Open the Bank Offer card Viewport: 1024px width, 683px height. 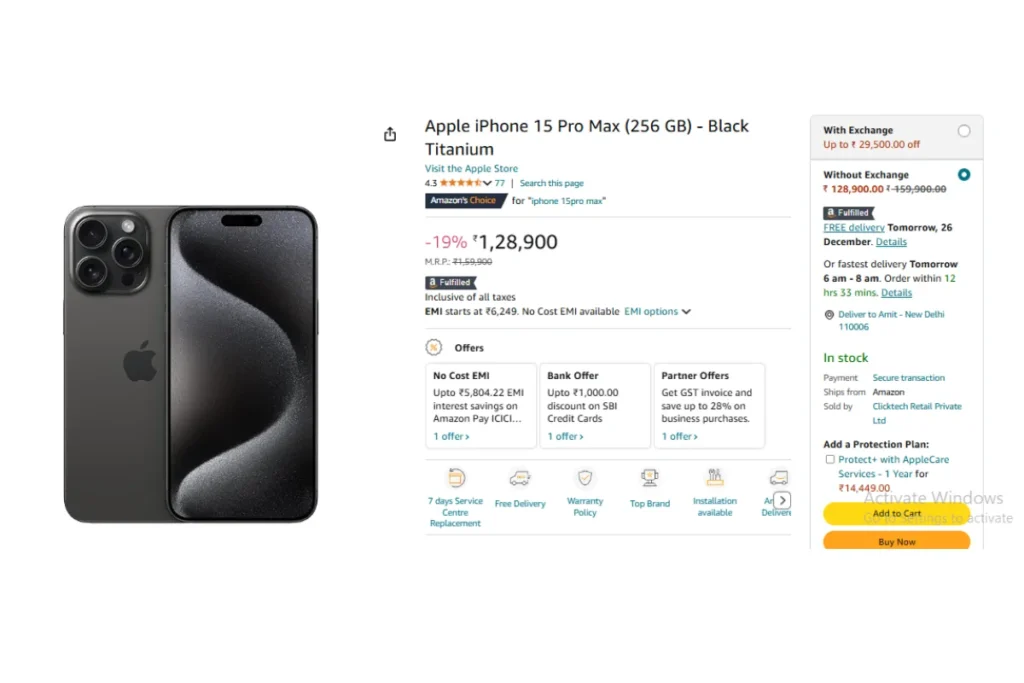pos(595,405)
